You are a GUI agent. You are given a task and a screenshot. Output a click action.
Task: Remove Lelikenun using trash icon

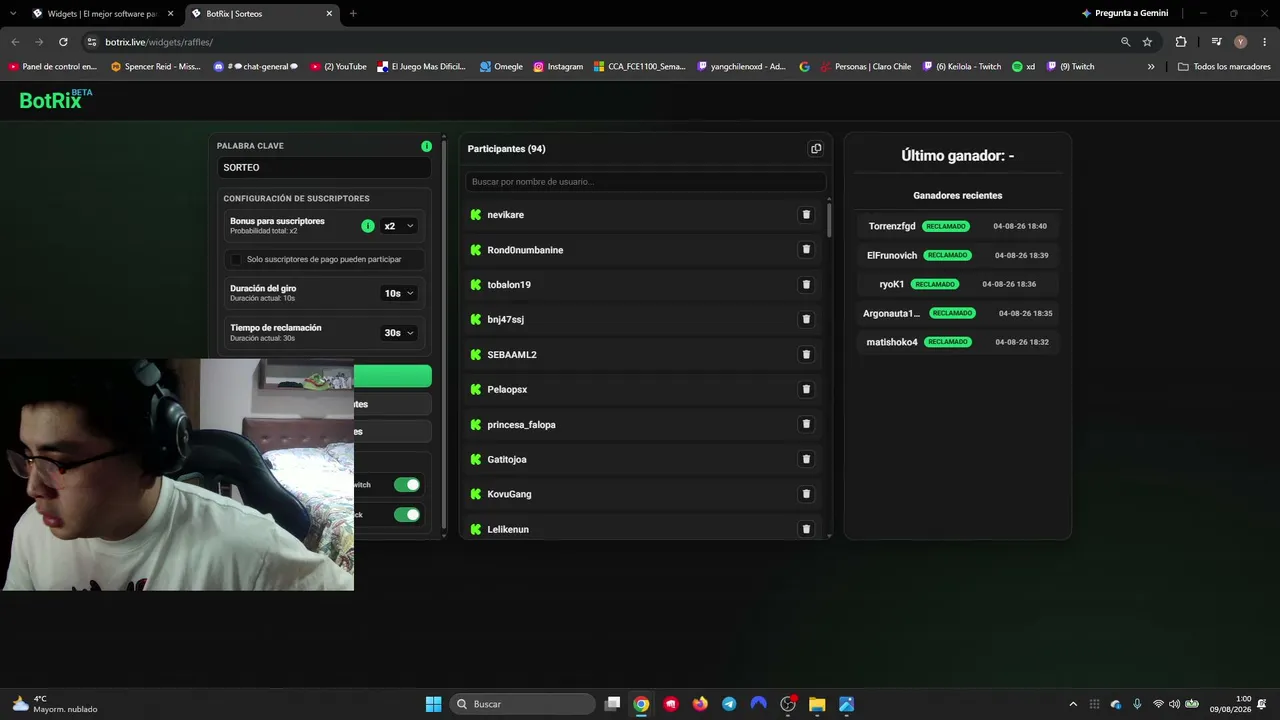pyautogui.click(x=806, y=529)
